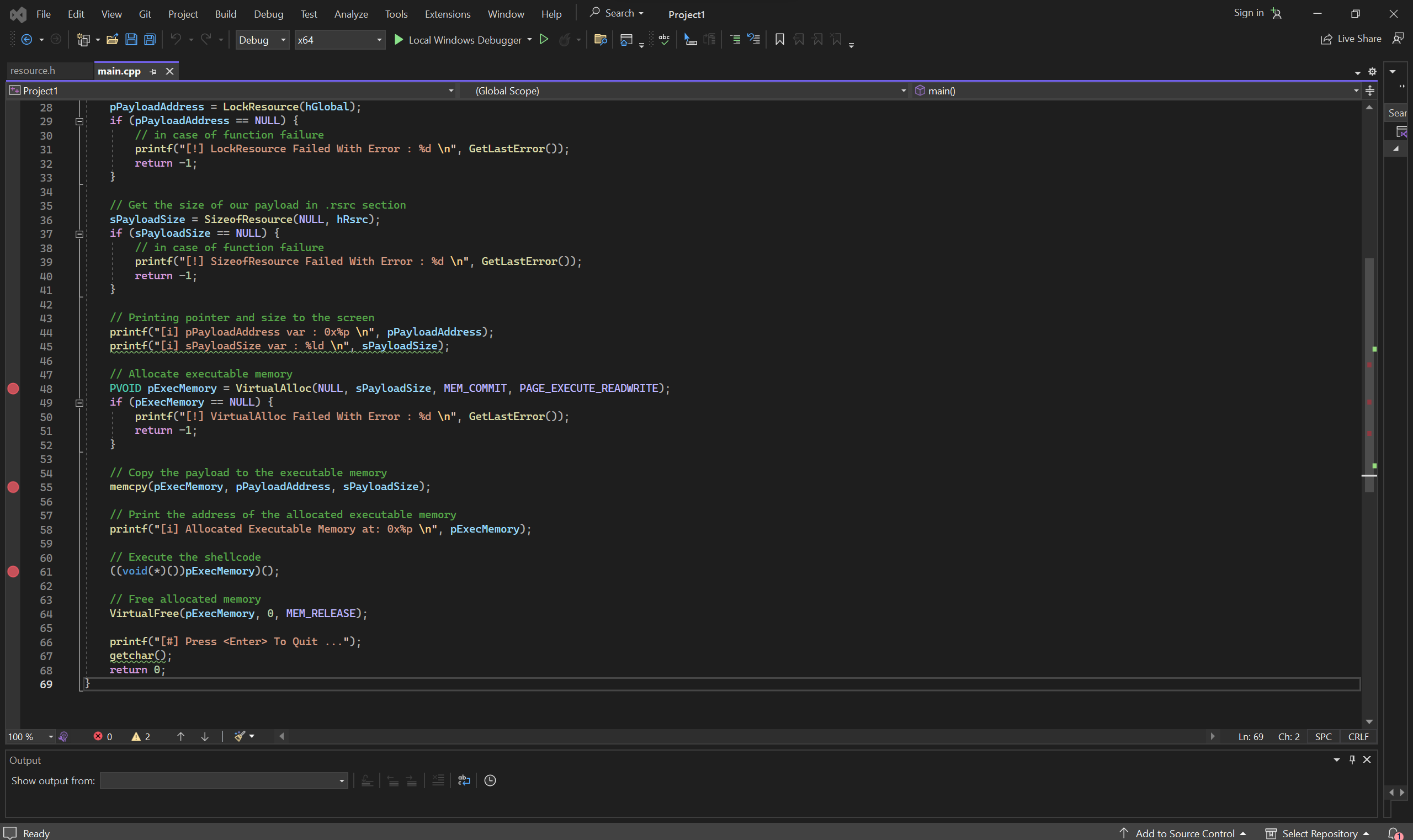This screenshot has height=840, width=1413.
Task: Click the horizontal scrollbar left arrow
Action: click(x=281, y=736)
